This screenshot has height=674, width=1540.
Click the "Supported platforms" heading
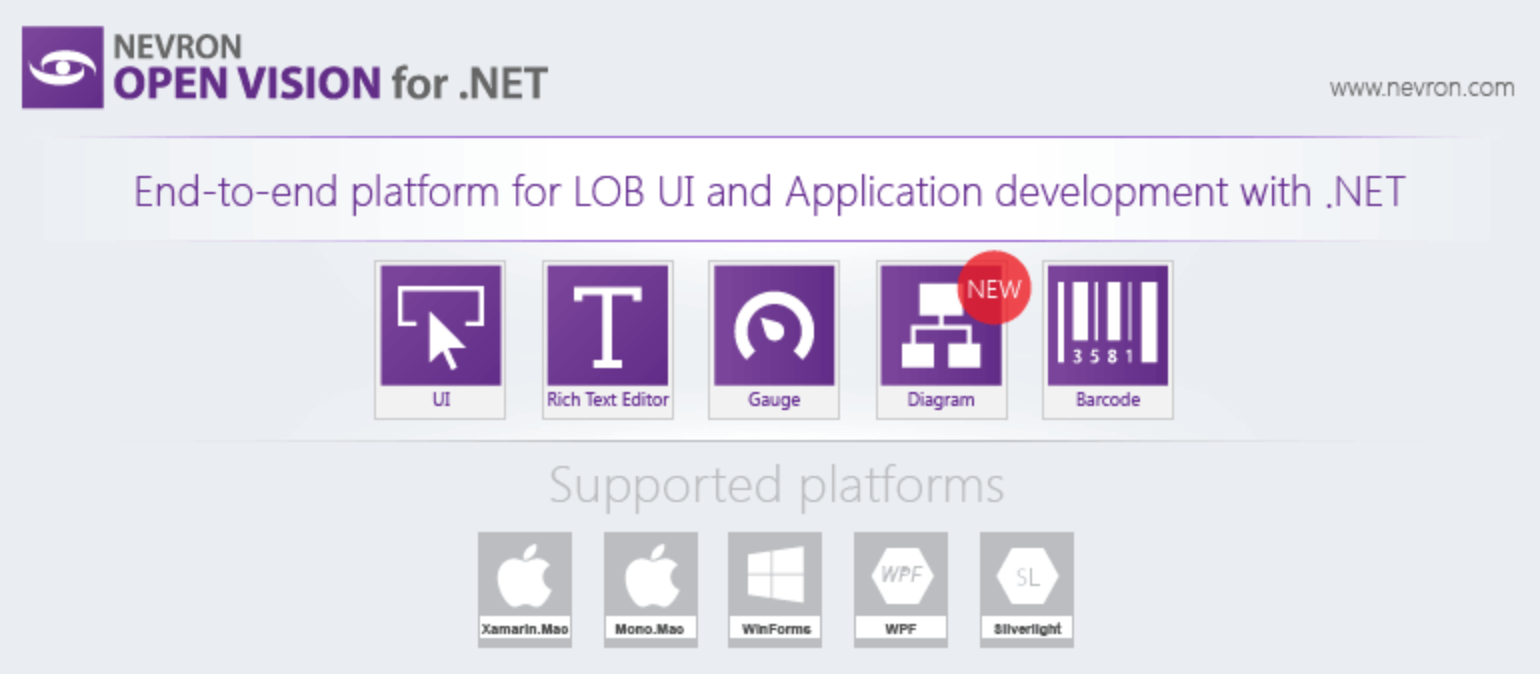[x=776, y=486]
